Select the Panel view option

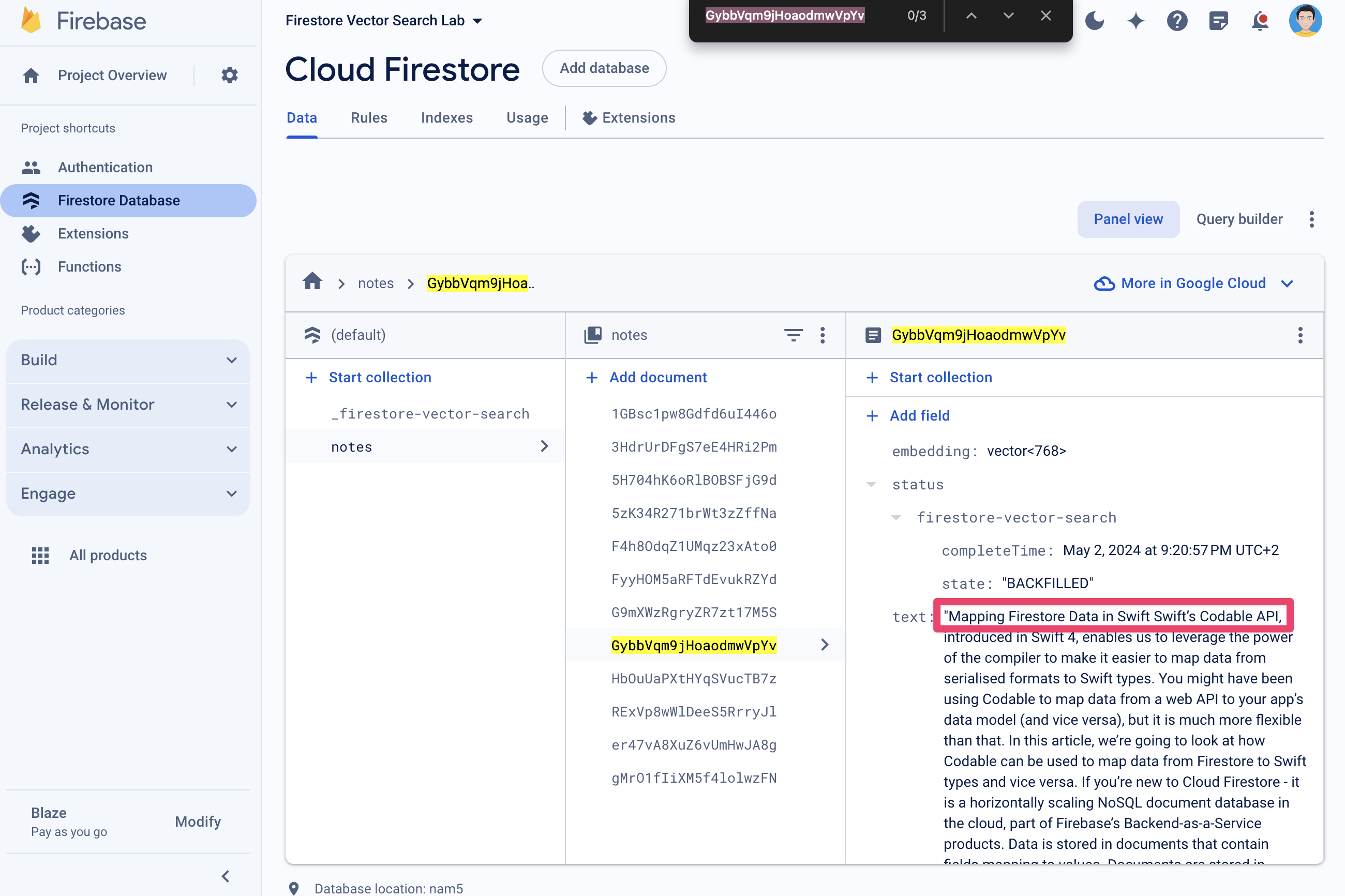pyautogui.click(x=1128, y=219)
